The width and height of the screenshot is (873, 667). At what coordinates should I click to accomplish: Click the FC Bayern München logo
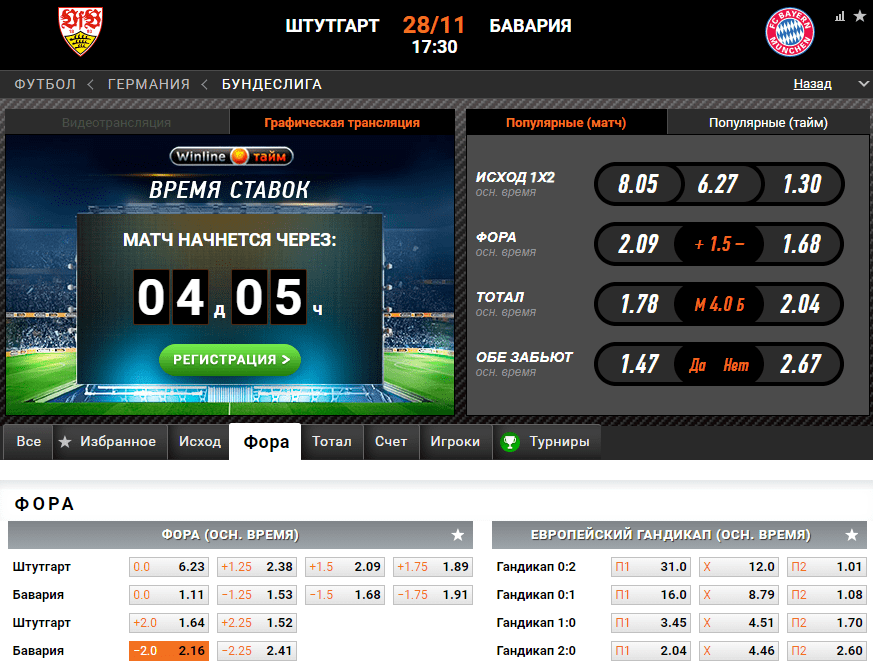pos(789,32)
